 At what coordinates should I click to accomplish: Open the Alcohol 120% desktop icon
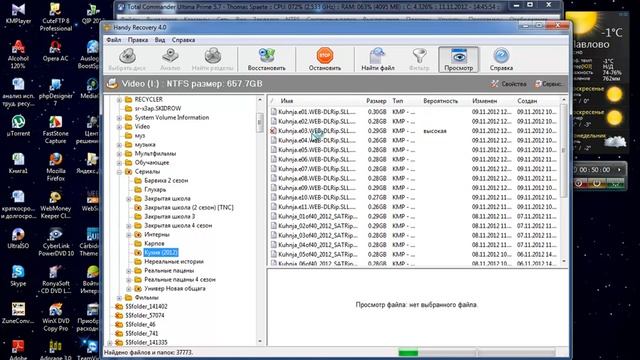(x=18, y=54)
